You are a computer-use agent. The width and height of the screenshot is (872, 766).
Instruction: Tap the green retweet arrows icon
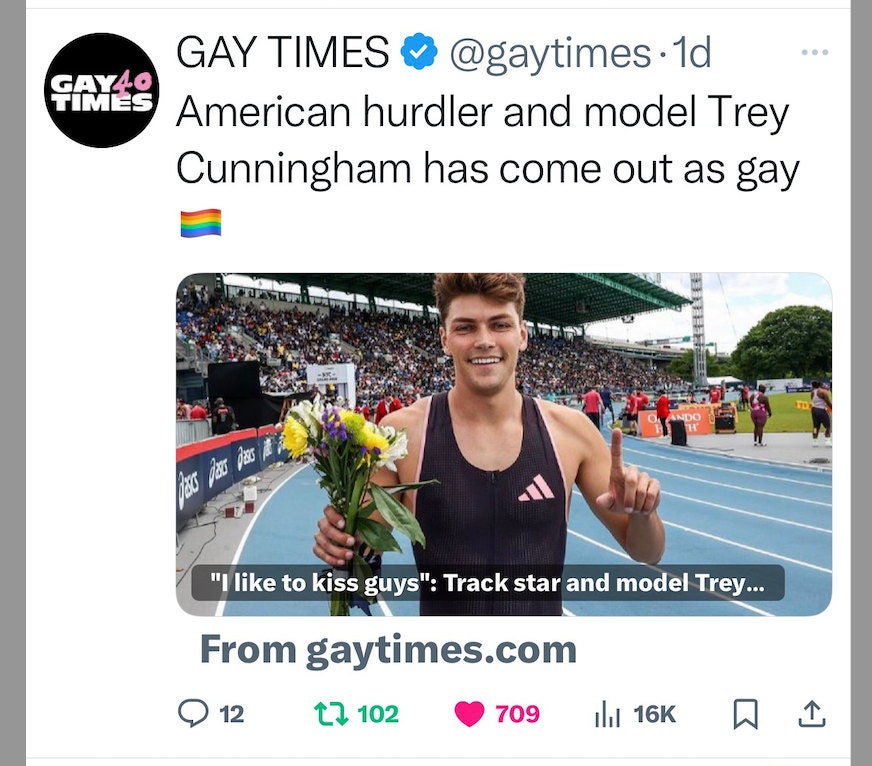(x=331, y=714)
